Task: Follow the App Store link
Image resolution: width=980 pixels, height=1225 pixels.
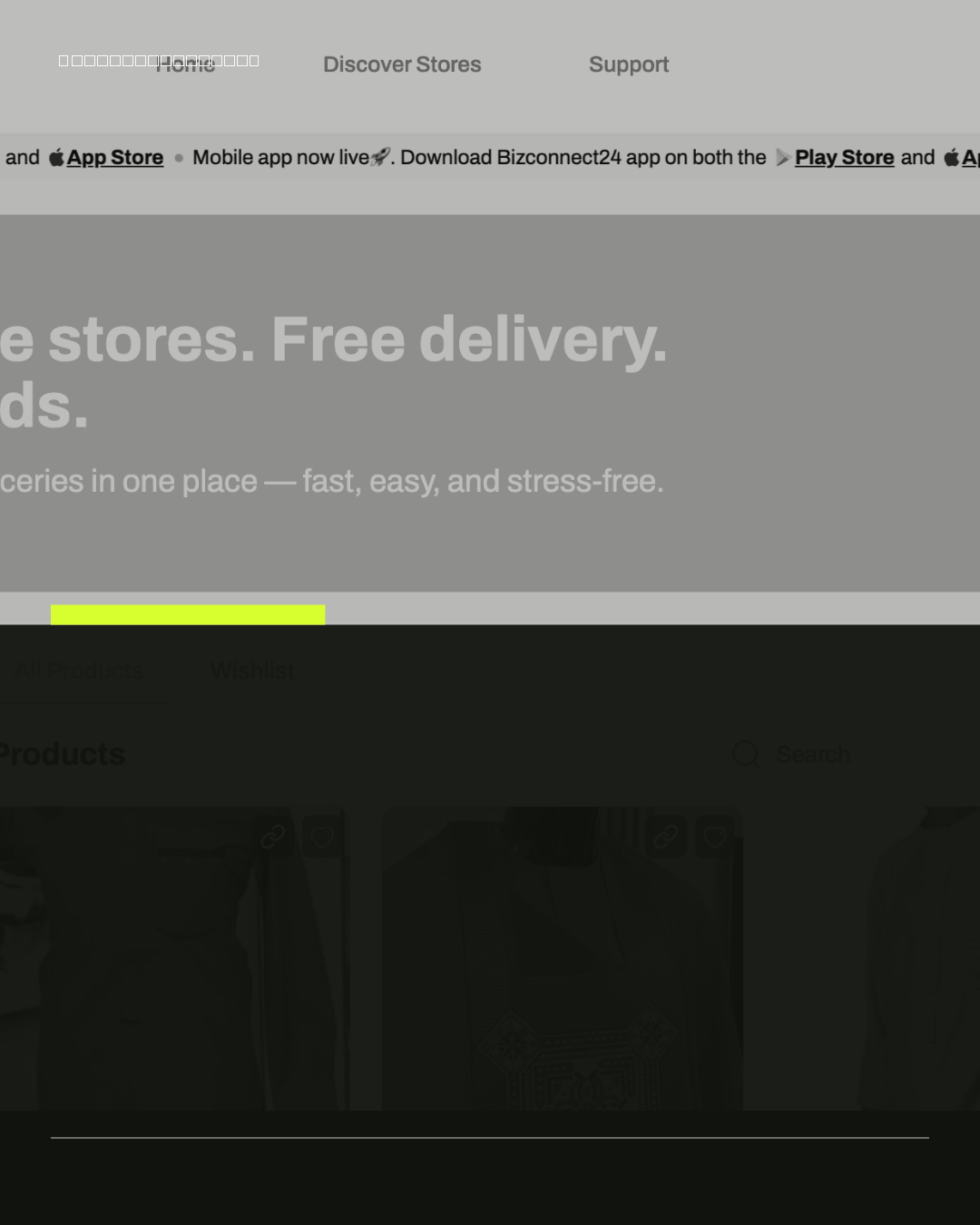Action: pyautogui.click(x=115, y=157)
